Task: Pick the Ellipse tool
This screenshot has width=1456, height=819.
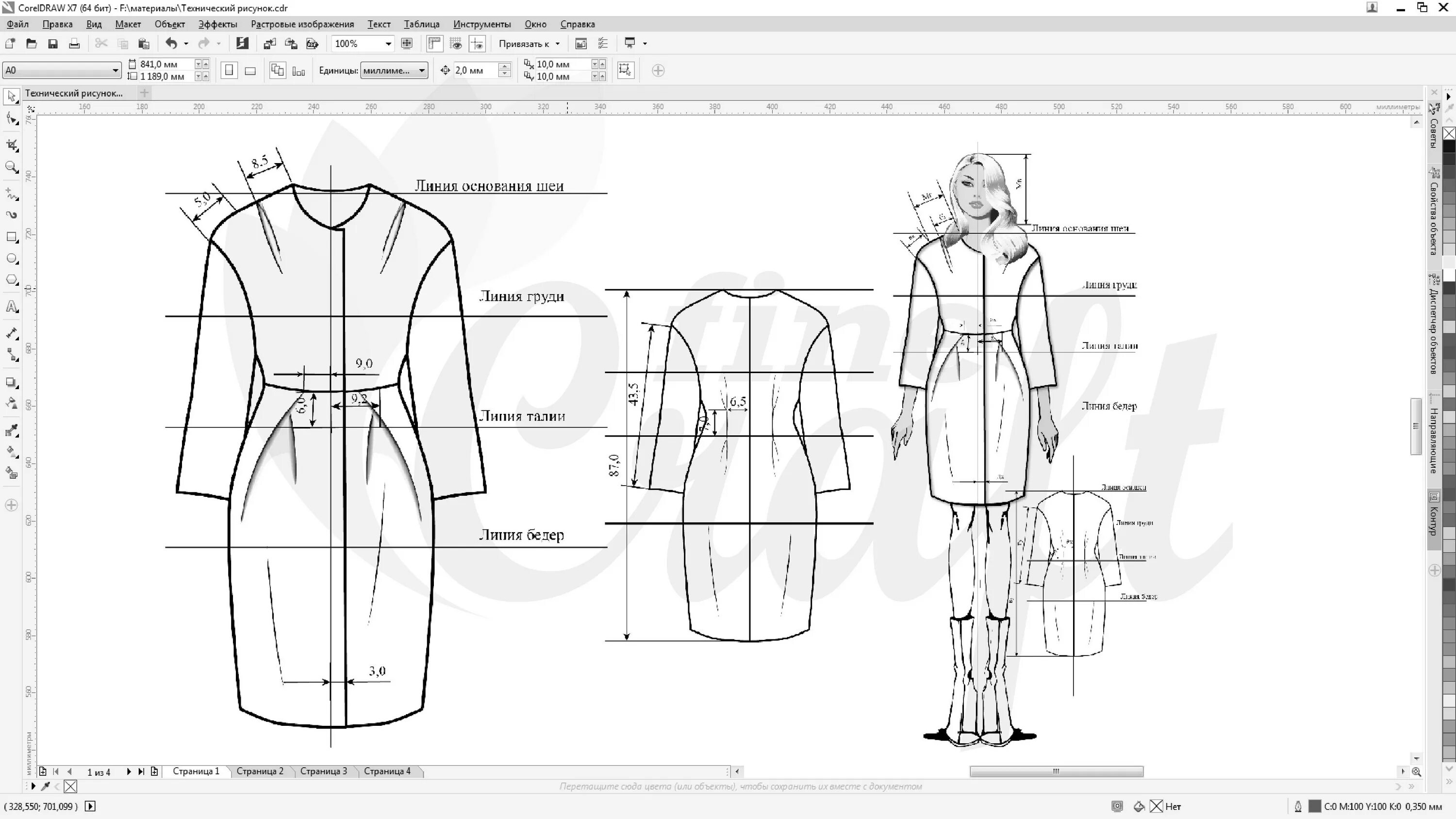Action: (x=12, y=259)
